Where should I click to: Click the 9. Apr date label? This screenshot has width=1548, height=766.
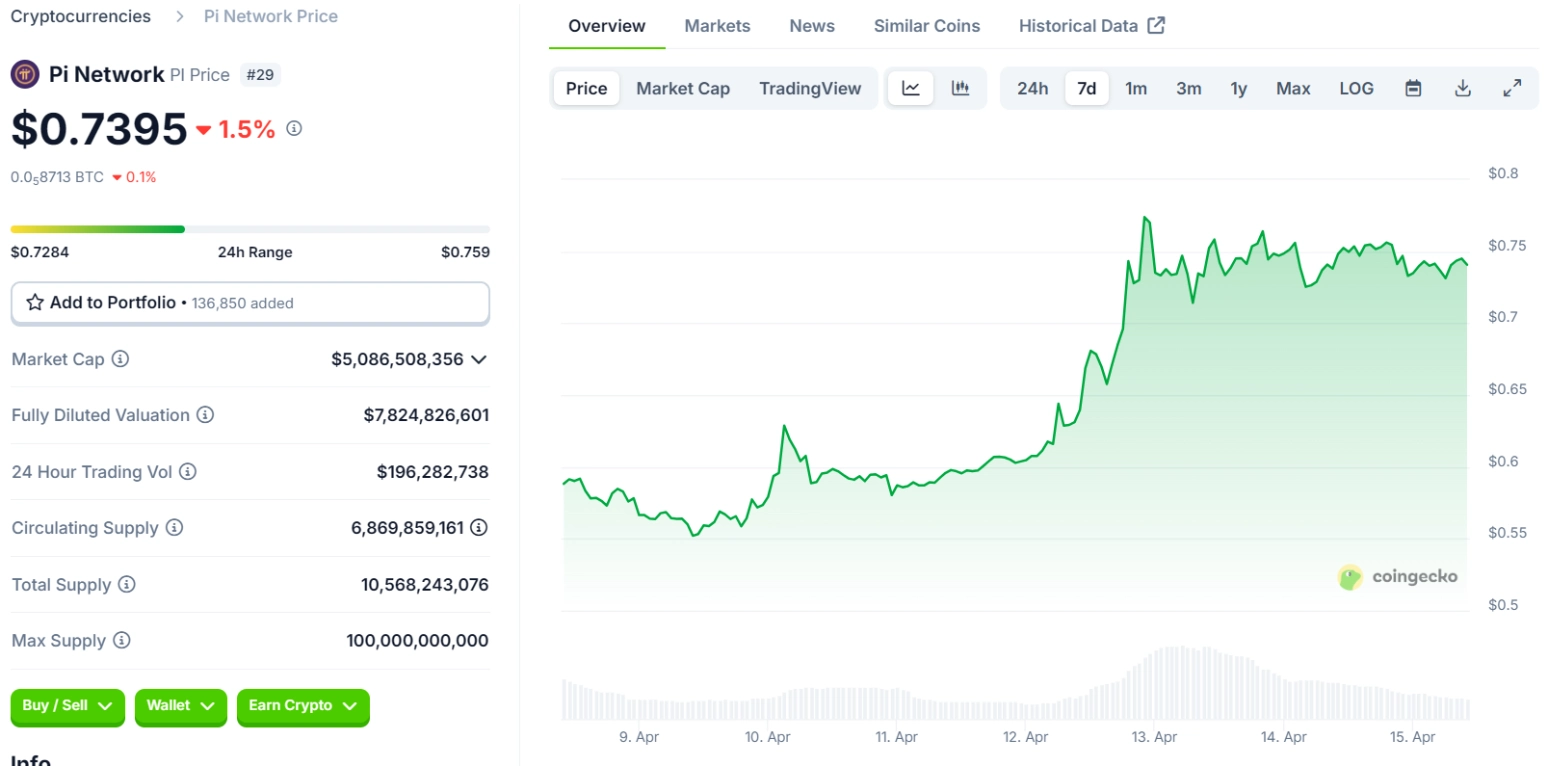point(639,737)
